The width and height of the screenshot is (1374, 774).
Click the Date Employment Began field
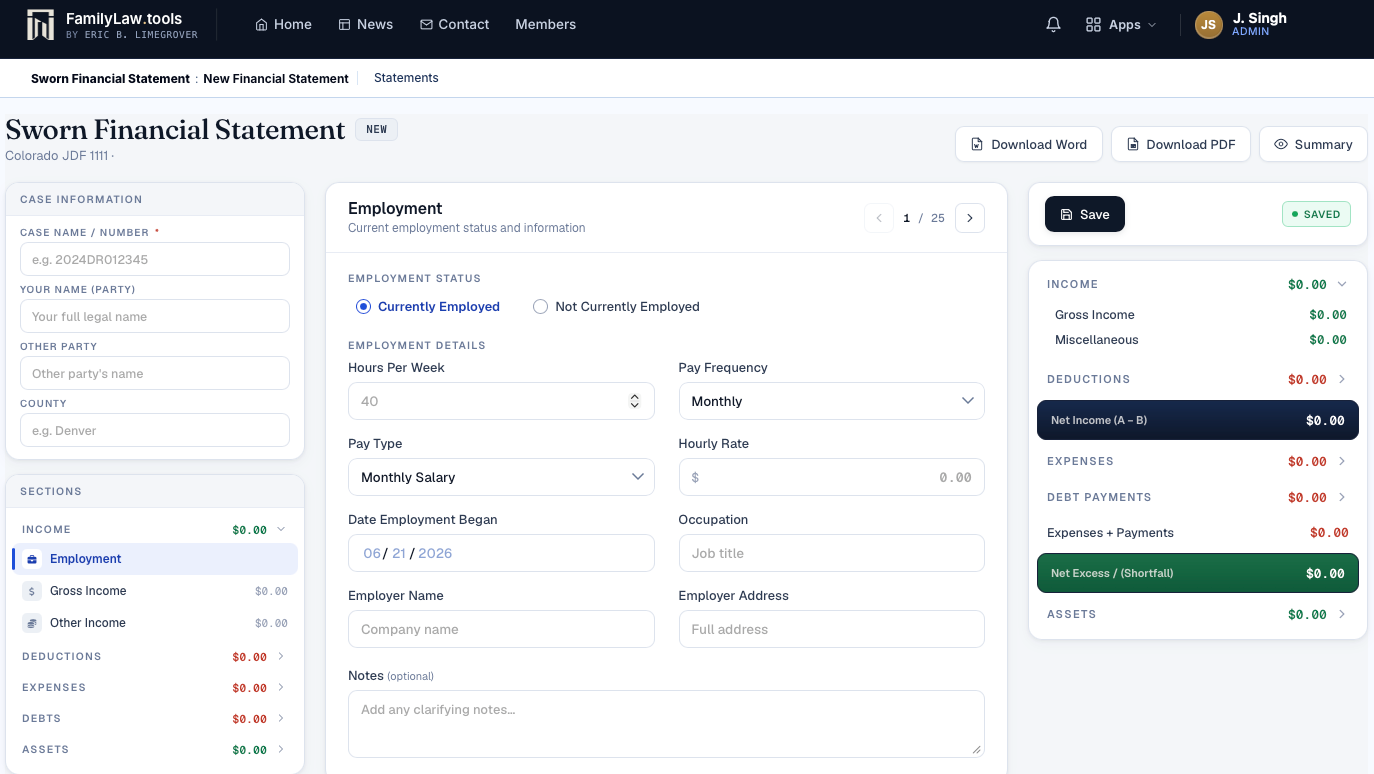(x=501, y=553)
